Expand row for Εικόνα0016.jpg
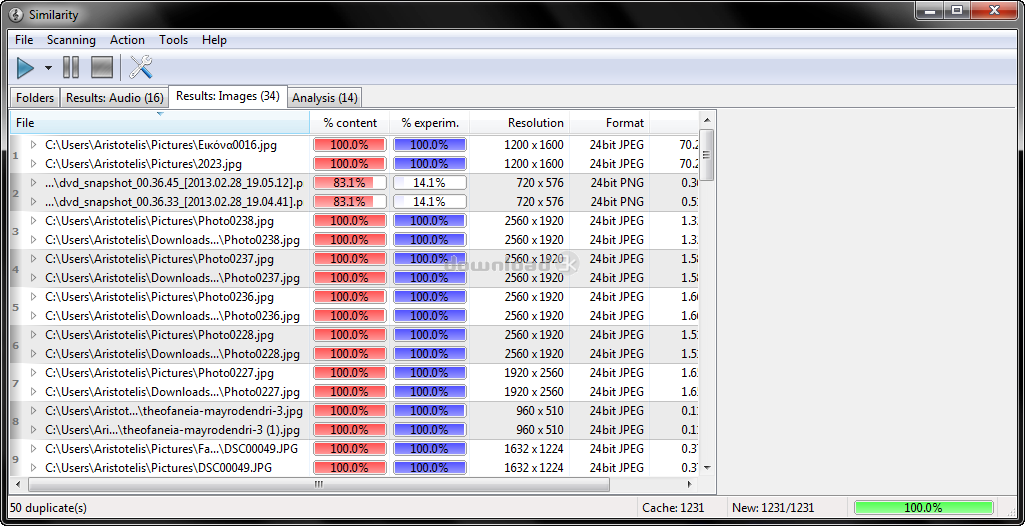The image size is (1025, 526). [x=33, y=145]
